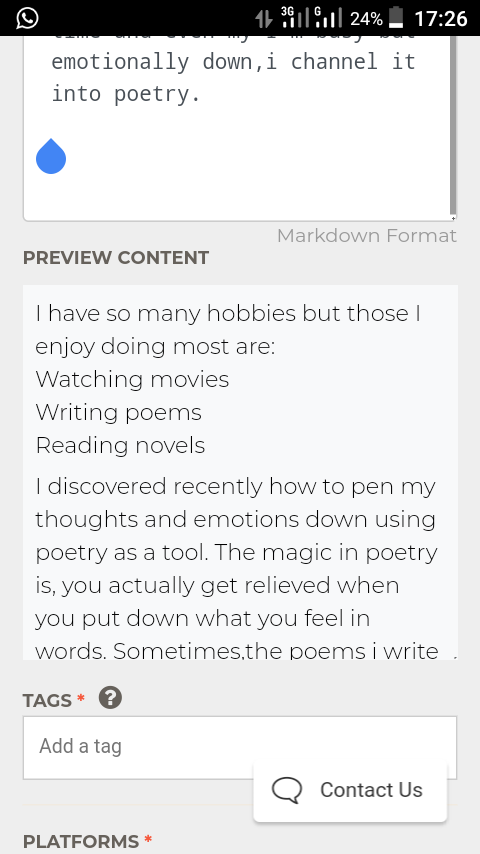Tap the 3G signal strength icon

295,17
